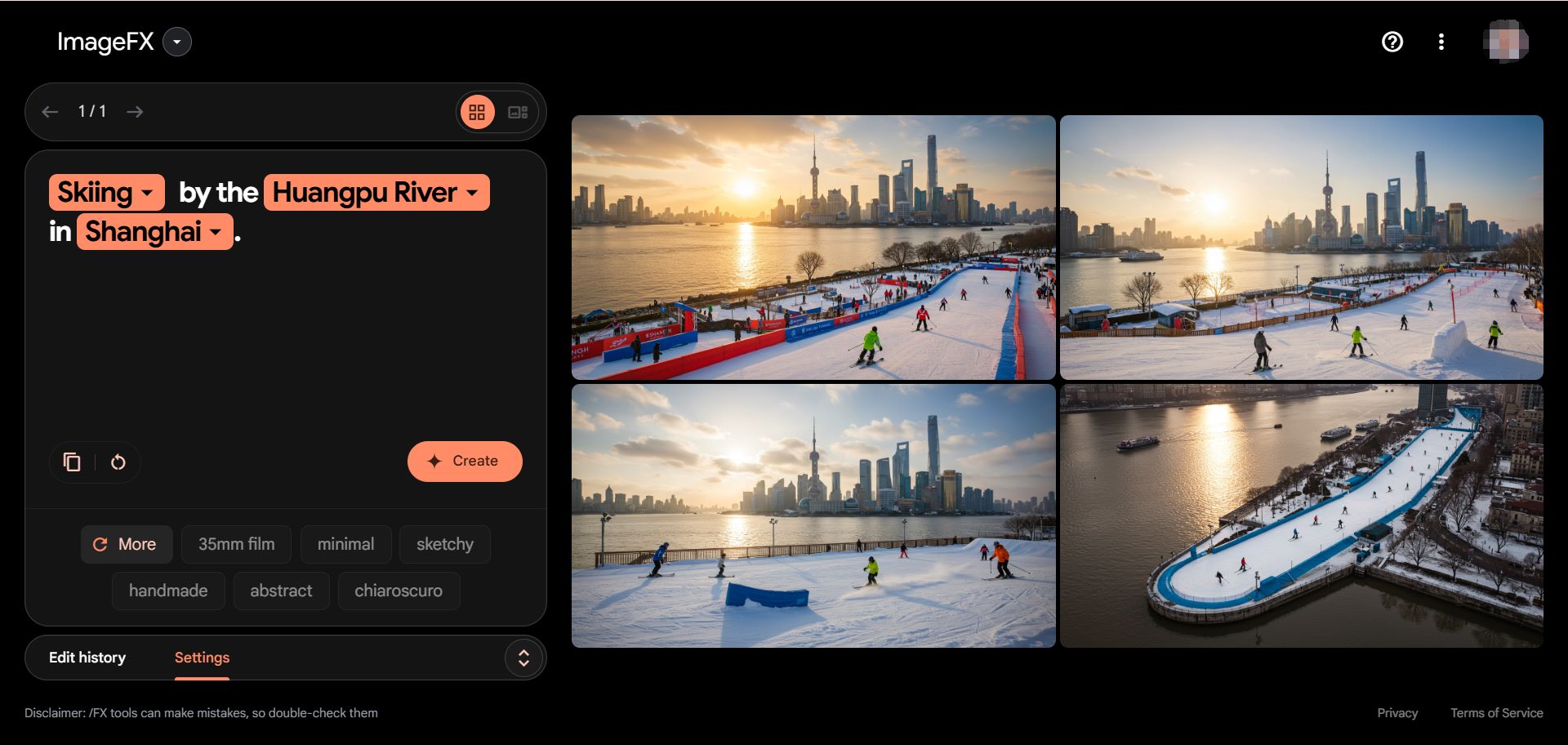Add the abstract style chip
Image resolution: width=1568 pixels, height=745 pixels.
pyautogui.click(x=282, y=591)
